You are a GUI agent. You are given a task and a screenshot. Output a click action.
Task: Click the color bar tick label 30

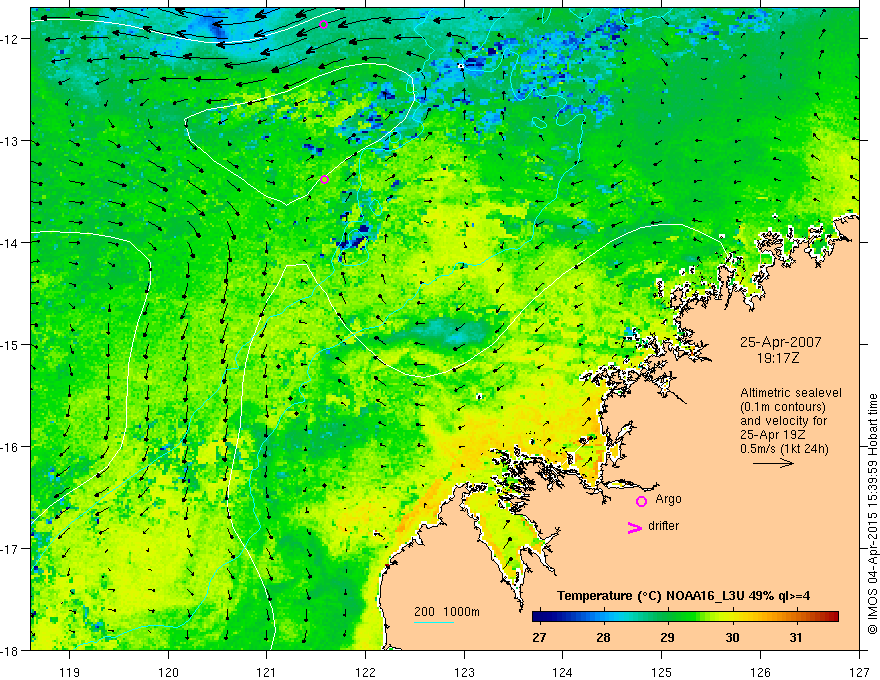click(732, 637)
